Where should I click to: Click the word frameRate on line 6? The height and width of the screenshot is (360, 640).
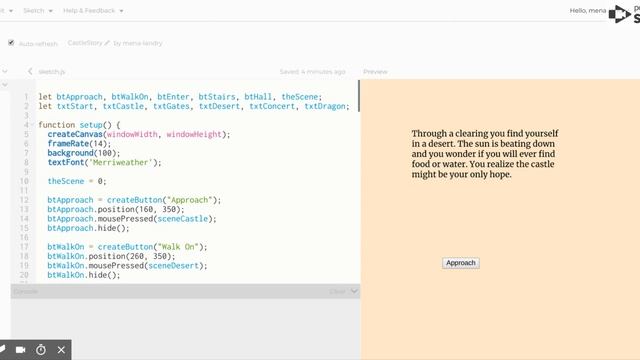[x=68, y=144]
